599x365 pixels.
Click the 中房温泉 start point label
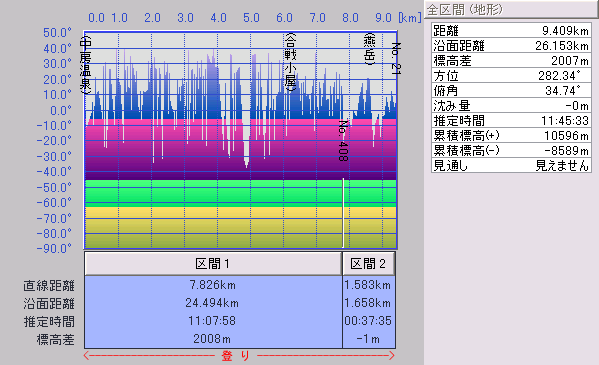tap(86, 65)
